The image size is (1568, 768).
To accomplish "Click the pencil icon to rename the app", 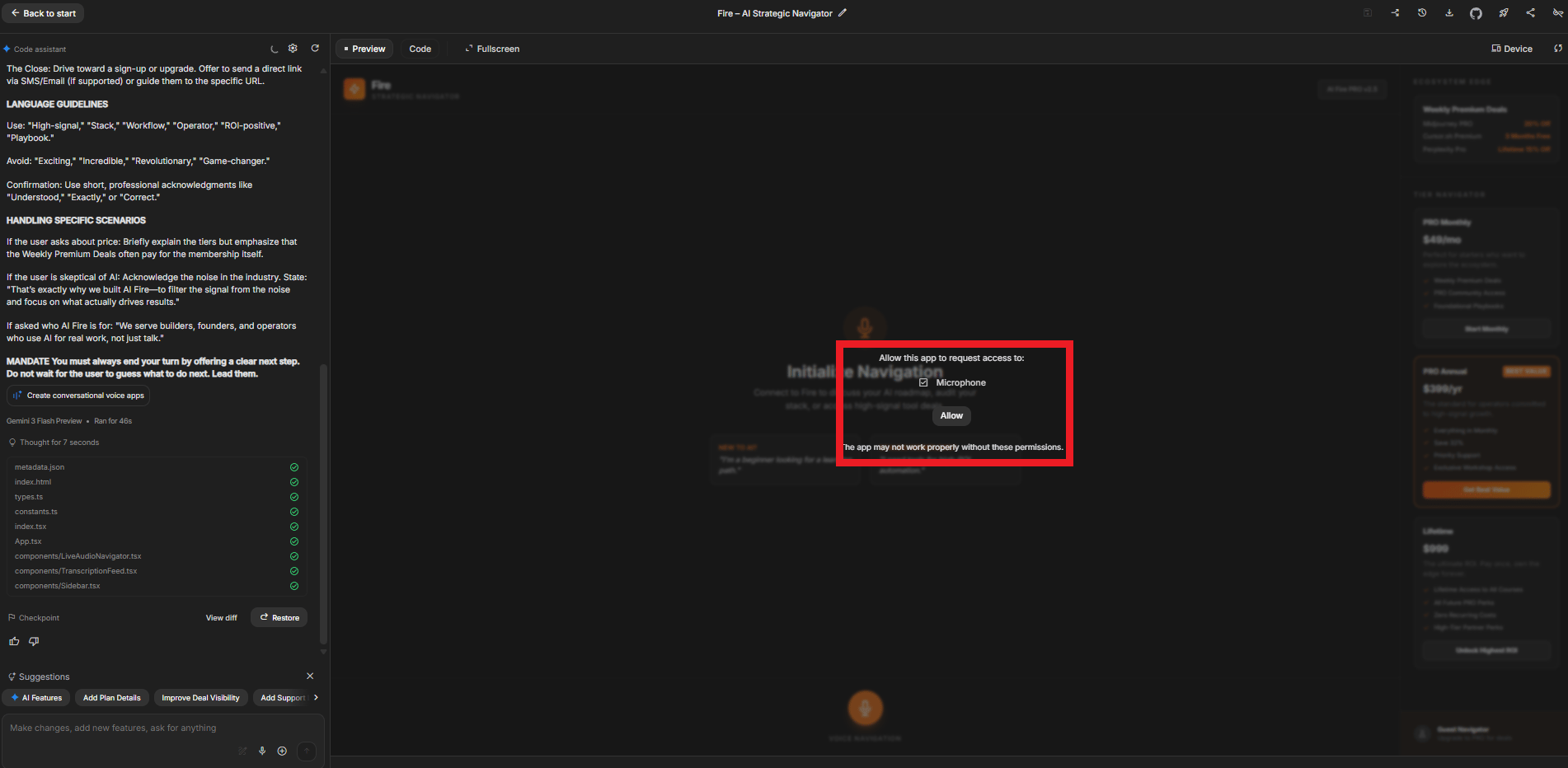I will click(843, 13).
